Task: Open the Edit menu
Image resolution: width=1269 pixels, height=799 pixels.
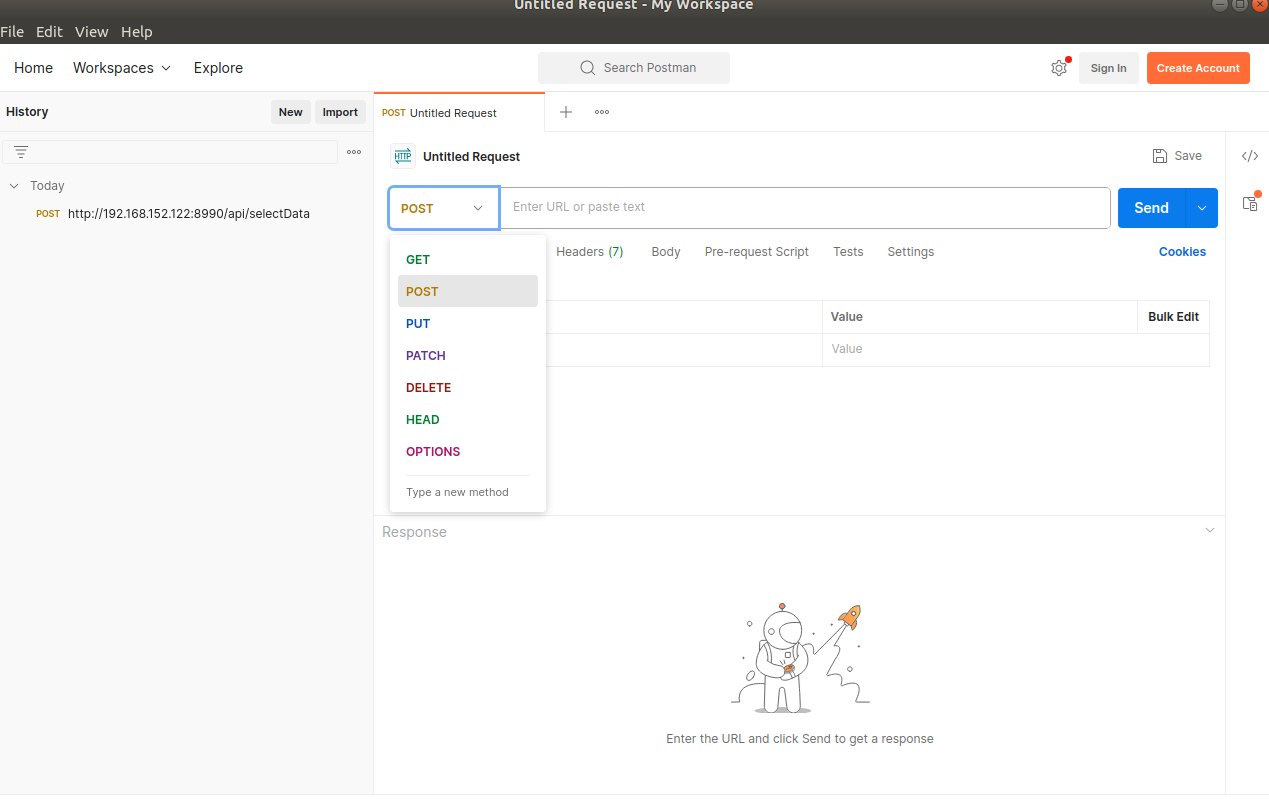Action: [49, 32]
